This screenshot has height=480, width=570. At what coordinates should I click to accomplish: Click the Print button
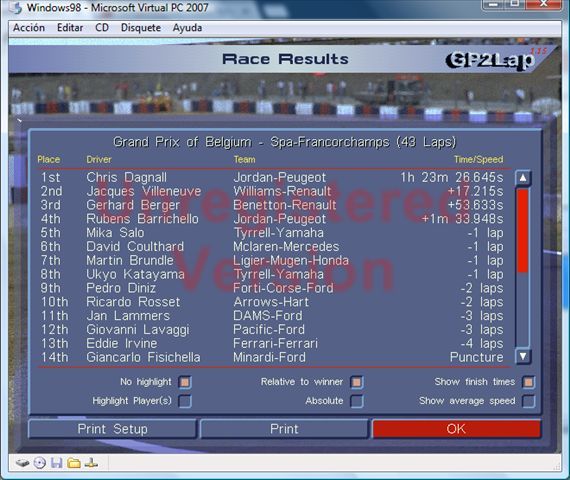click(x=284, y=429)
